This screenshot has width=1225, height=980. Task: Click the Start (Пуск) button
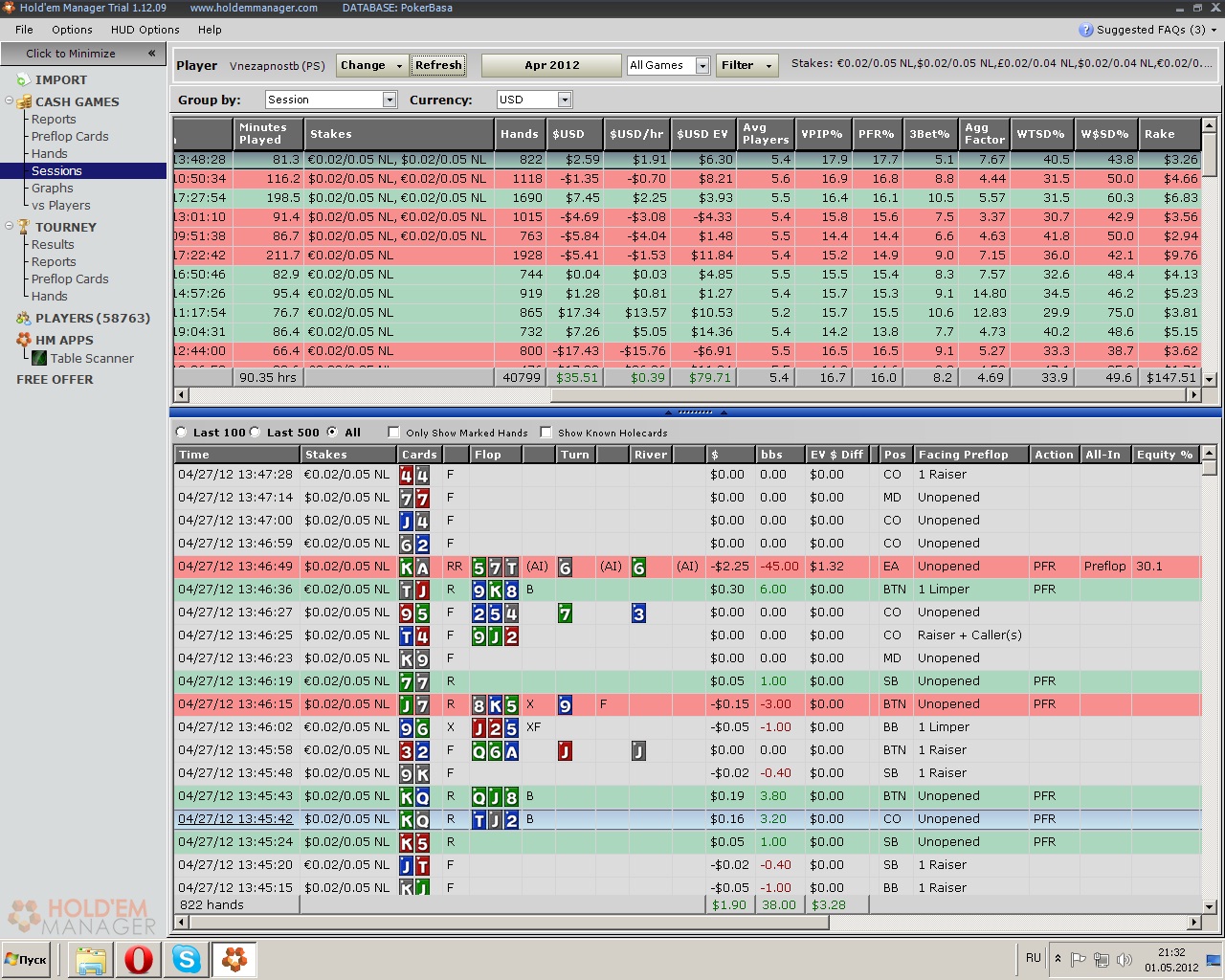coord(27,959)
